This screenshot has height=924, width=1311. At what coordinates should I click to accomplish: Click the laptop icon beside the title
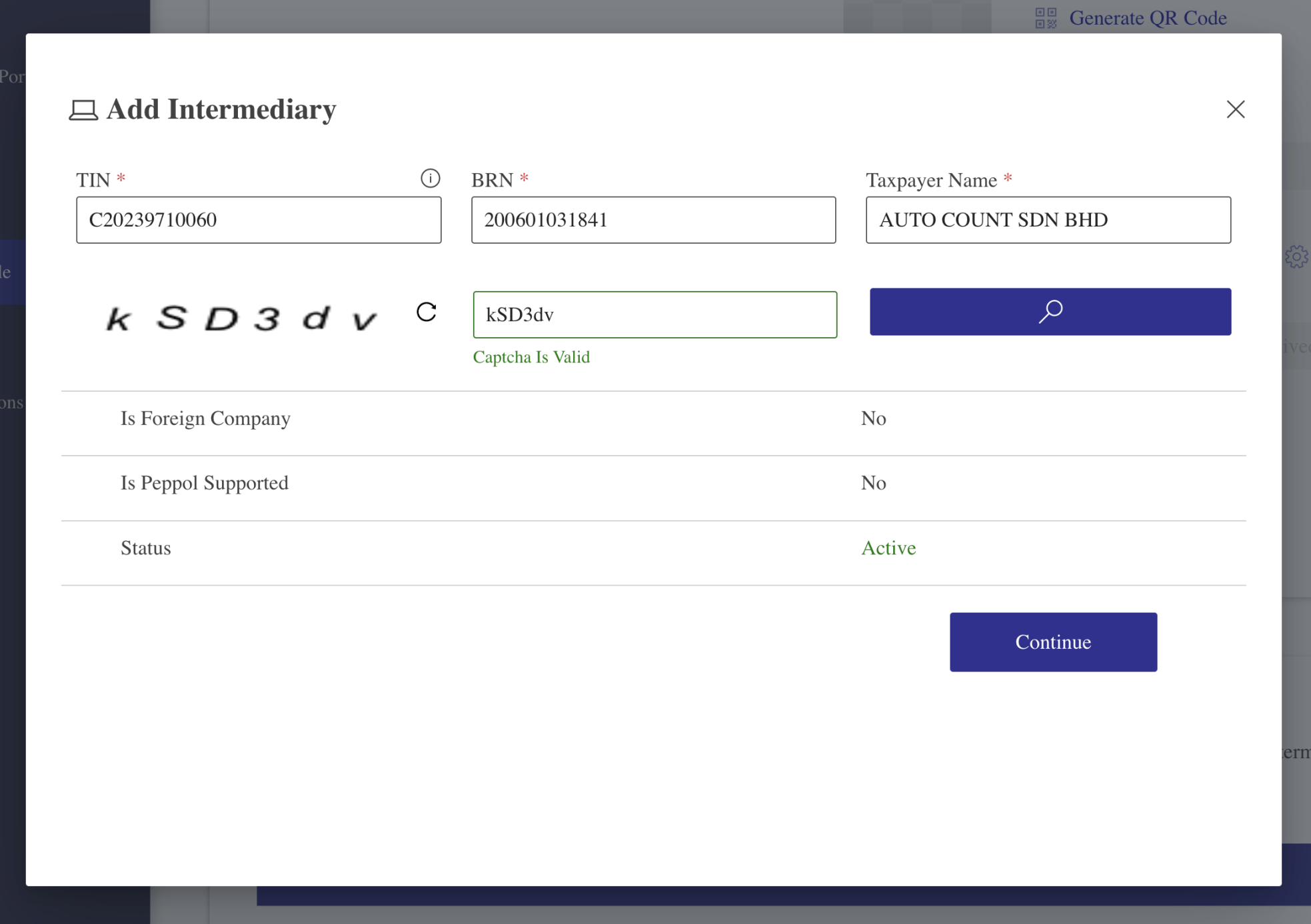click(83, 110)
